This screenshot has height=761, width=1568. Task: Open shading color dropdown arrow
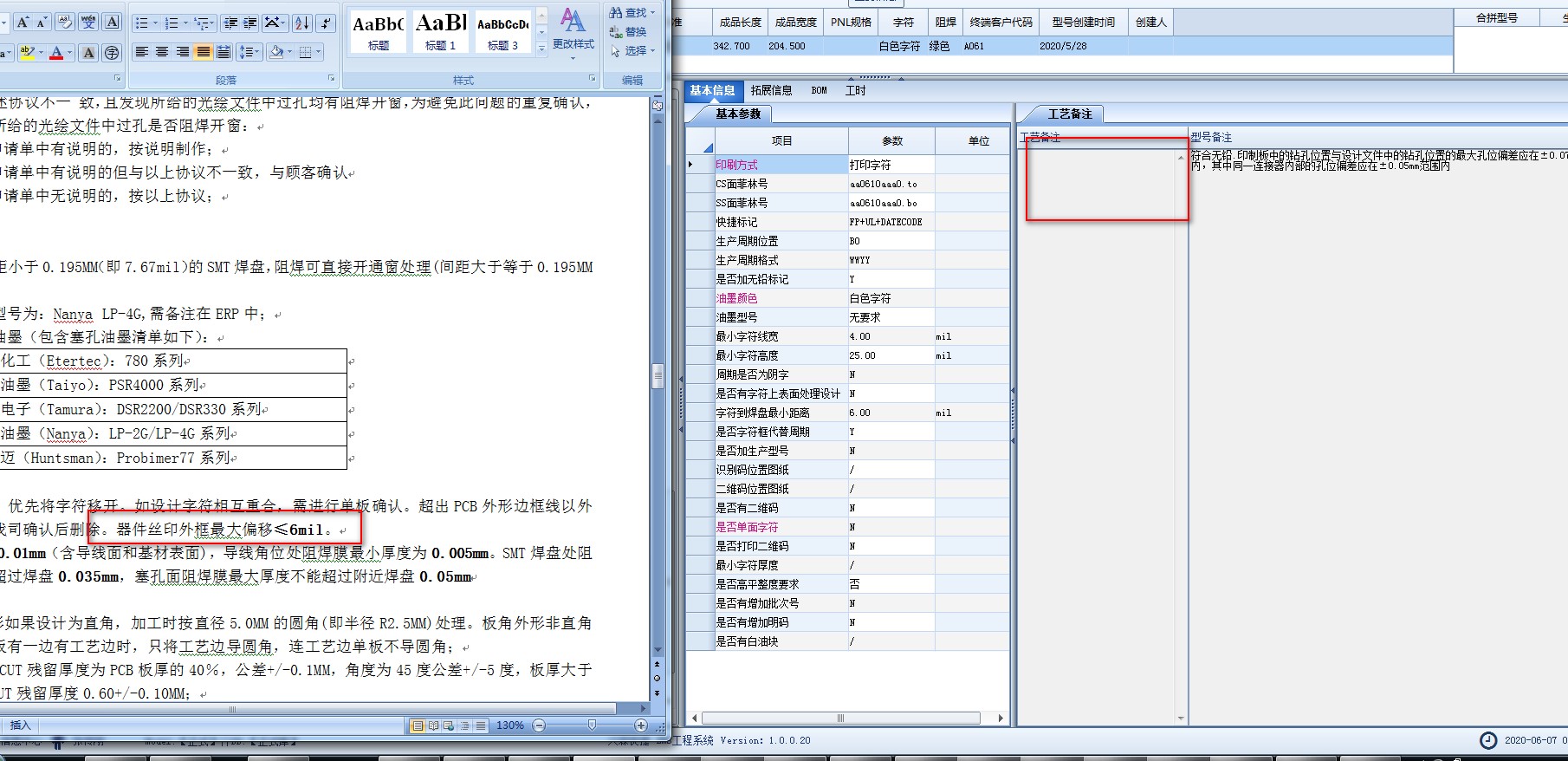click(x=289, y=53)
